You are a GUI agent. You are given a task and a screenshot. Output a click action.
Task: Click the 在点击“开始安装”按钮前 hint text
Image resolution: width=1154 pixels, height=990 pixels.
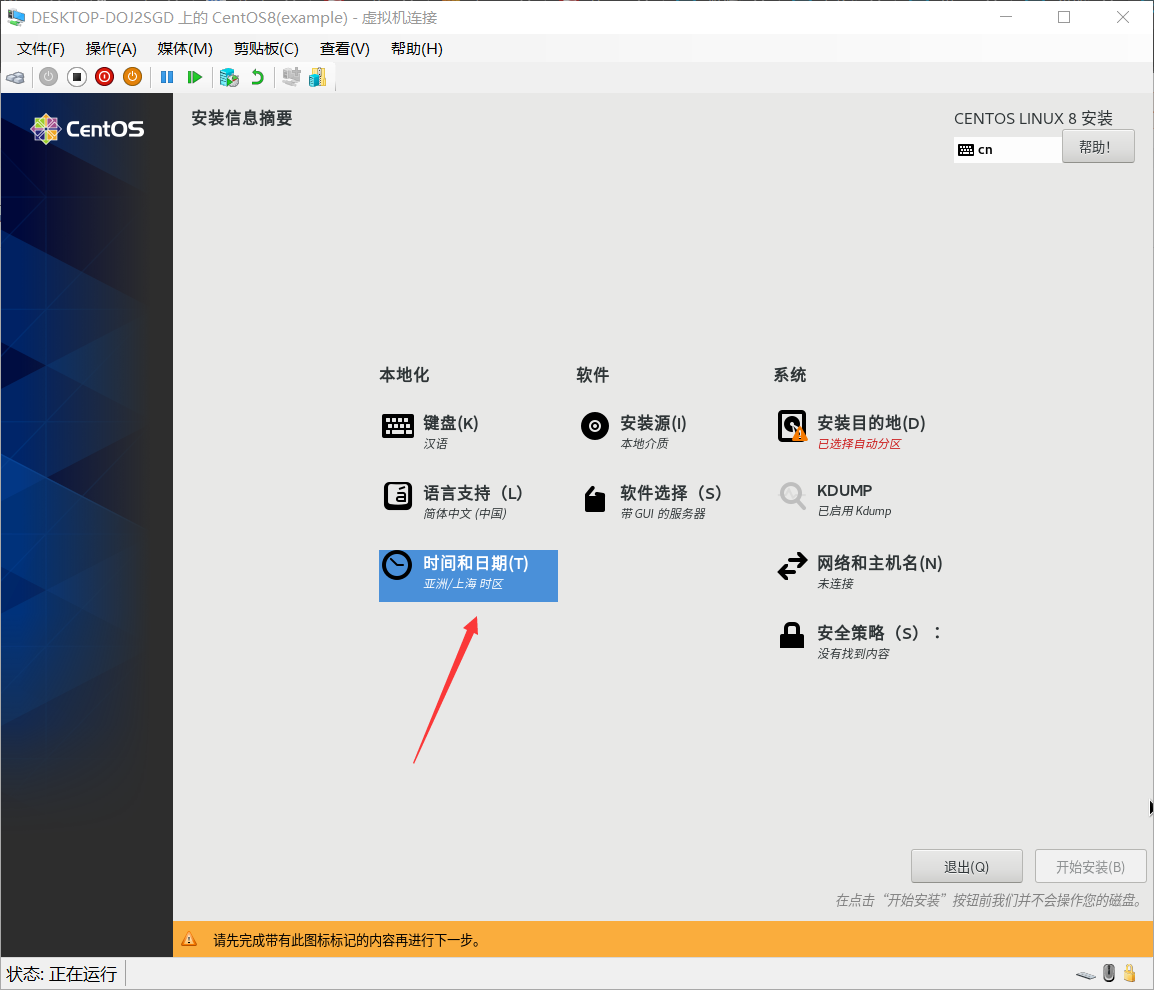(x=990, y=900)
